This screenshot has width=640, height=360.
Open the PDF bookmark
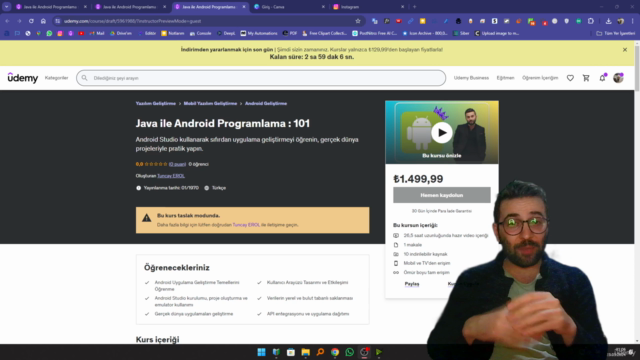pos(290,33)
